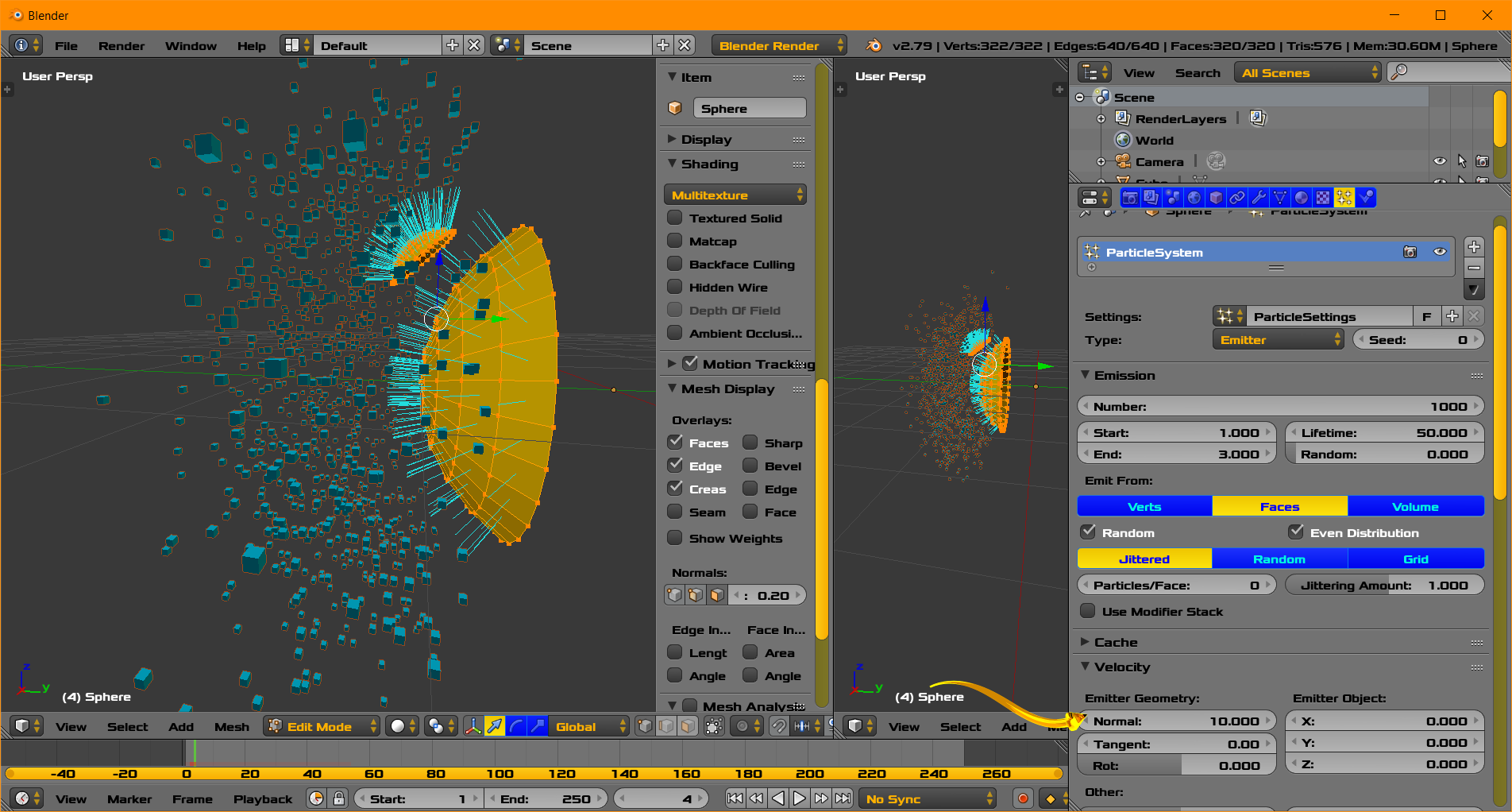
Task: Select the rotate manipulator arc
Action: (516, 726)
